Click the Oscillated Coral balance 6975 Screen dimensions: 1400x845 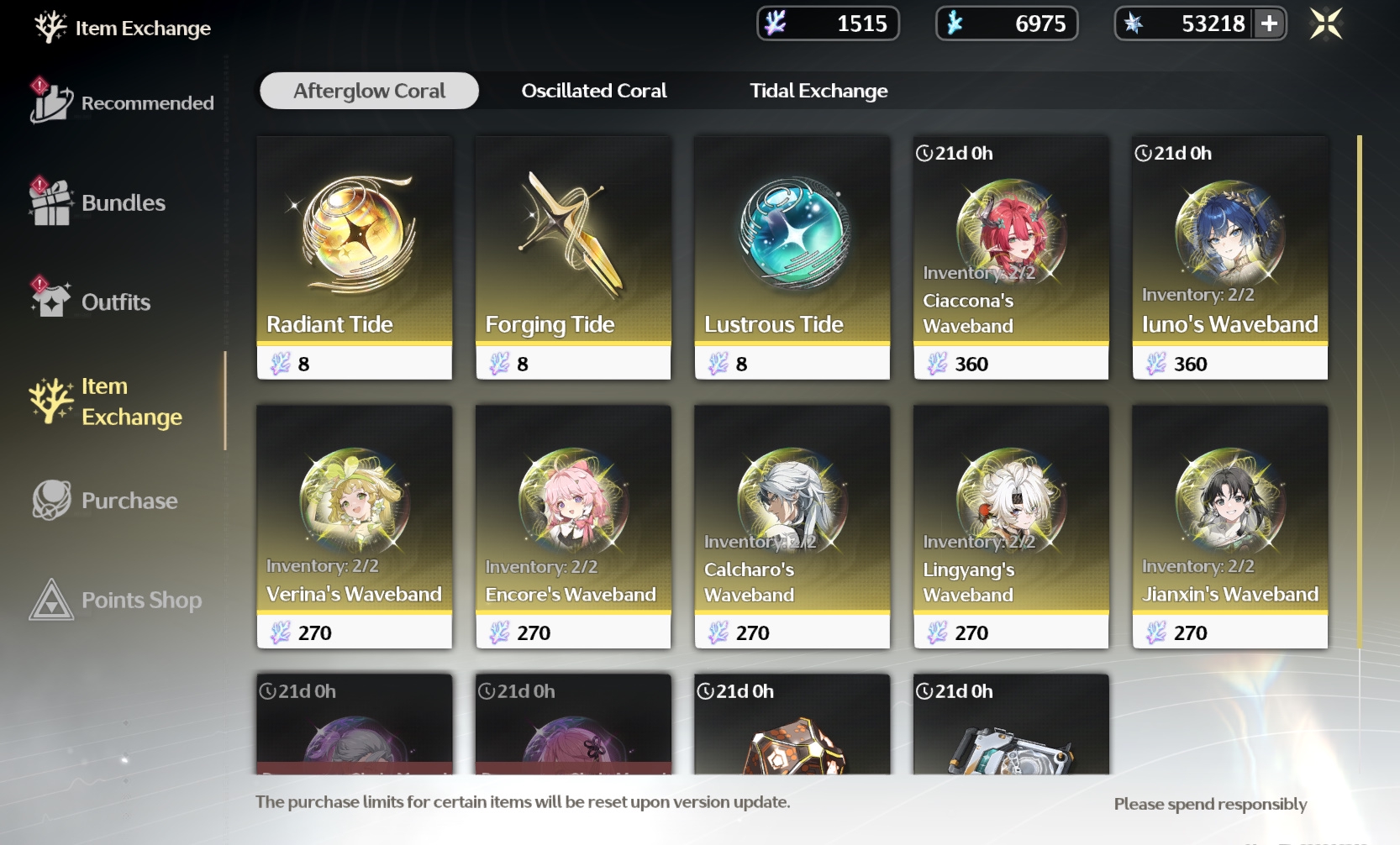tap(1007, 24)
